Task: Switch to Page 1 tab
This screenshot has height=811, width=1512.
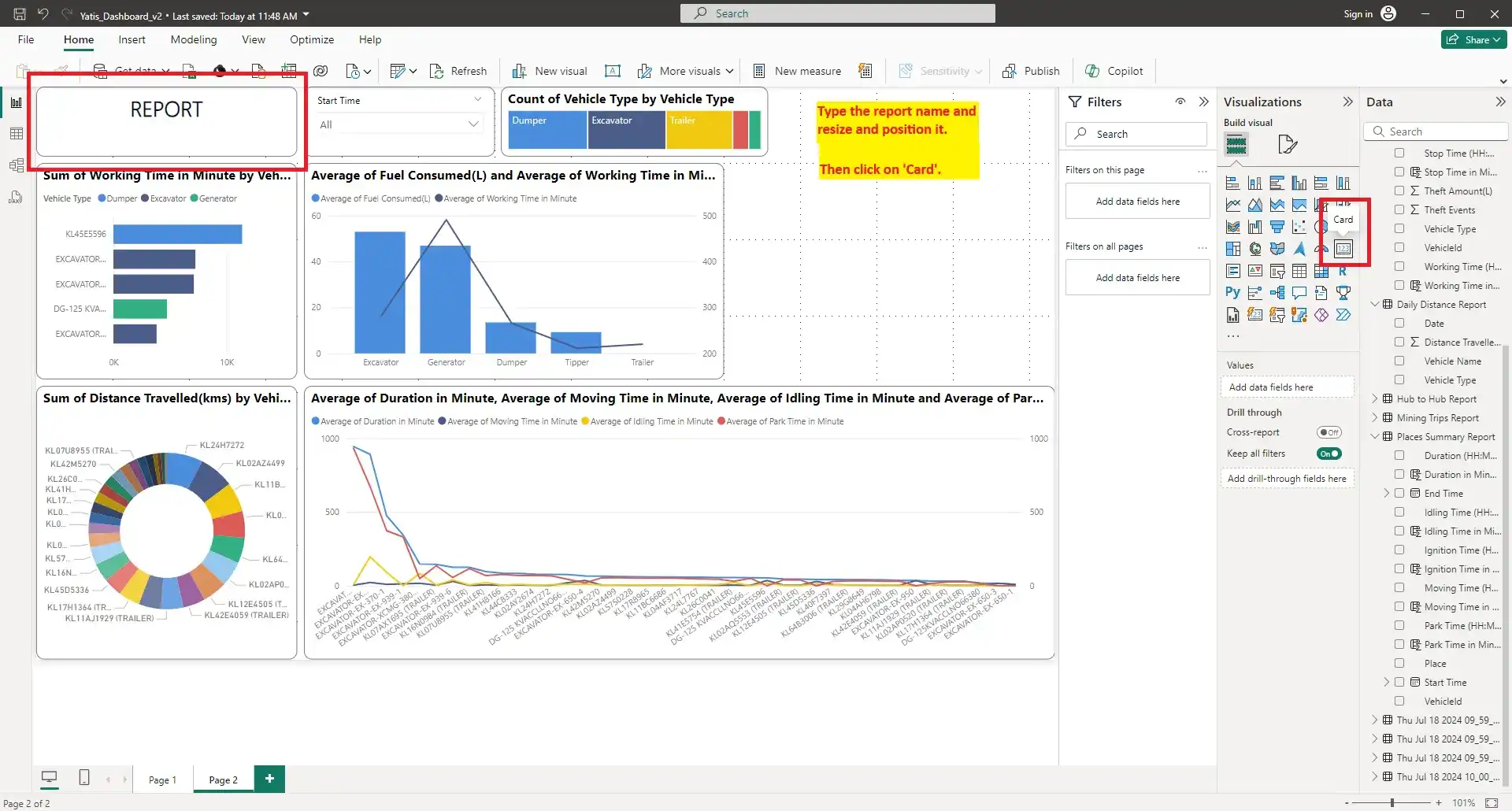Action: click(x=162, y=780)
